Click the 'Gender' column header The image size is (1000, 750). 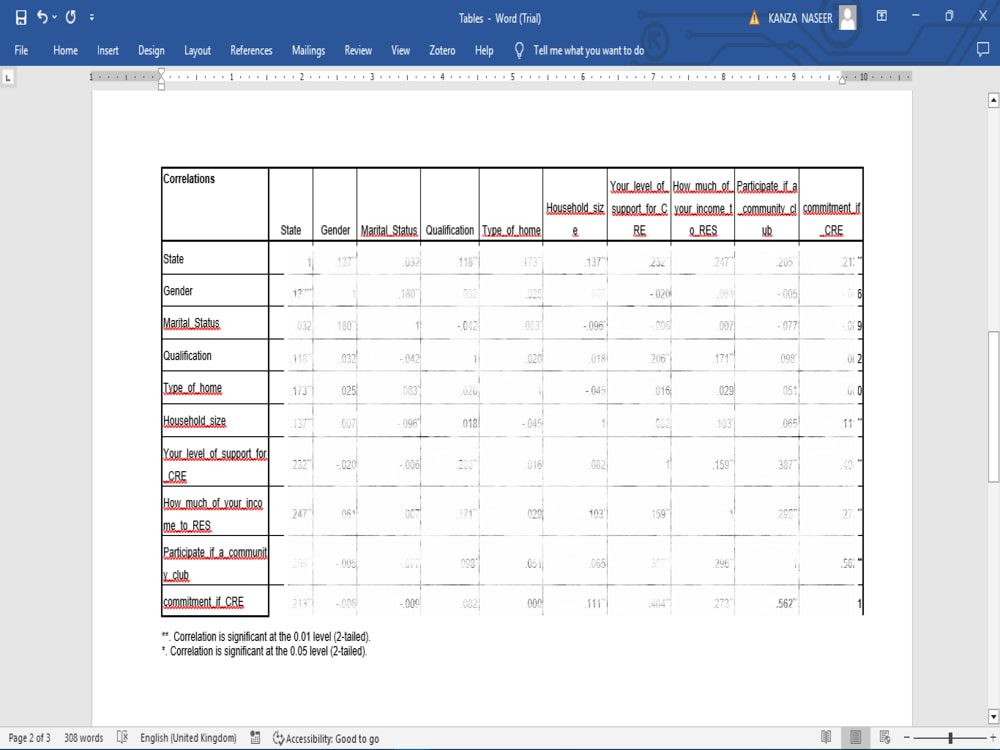335,230
